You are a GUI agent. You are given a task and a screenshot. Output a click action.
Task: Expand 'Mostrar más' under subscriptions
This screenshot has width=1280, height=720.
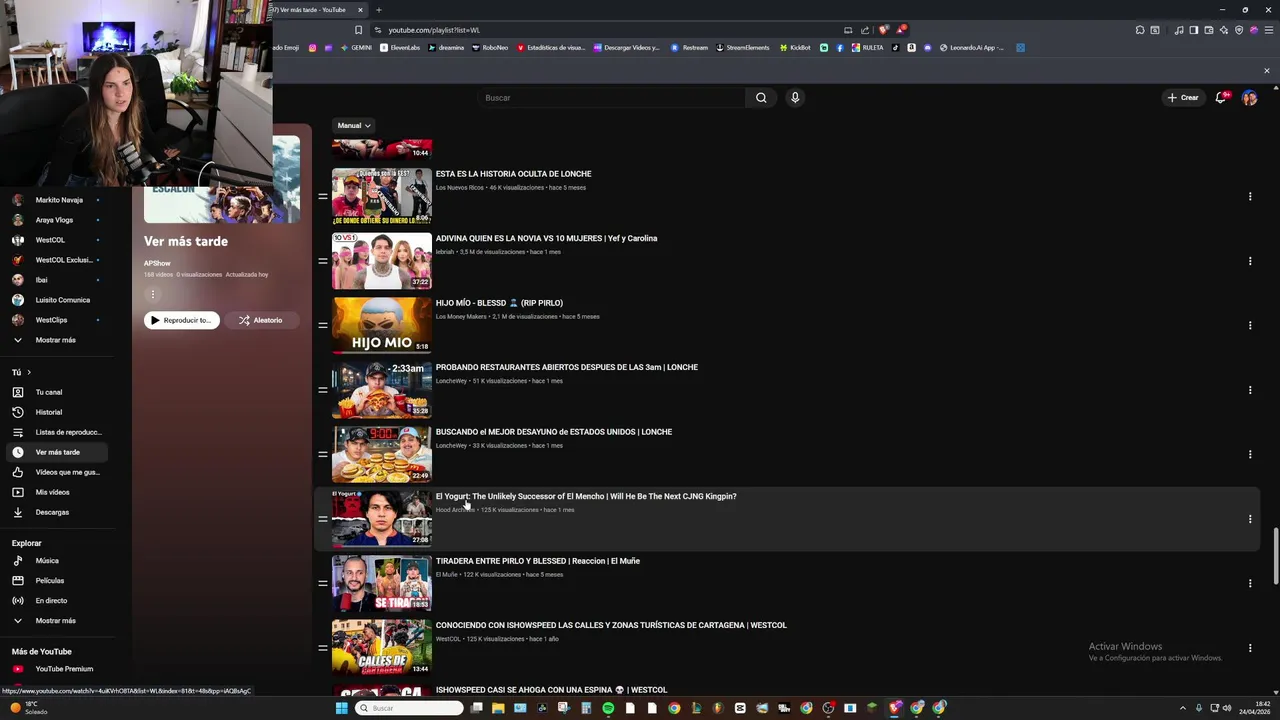56,340
